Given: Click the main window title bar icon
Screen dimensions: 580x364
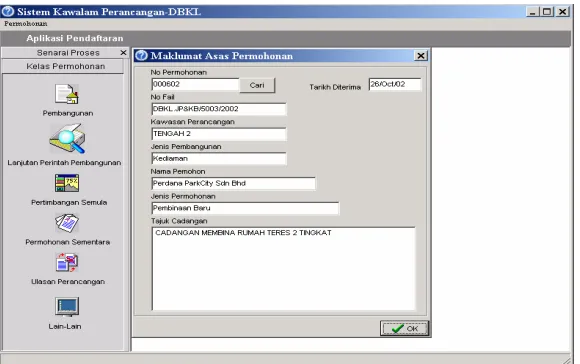Looking at the screenshot, I should point(8,11).
